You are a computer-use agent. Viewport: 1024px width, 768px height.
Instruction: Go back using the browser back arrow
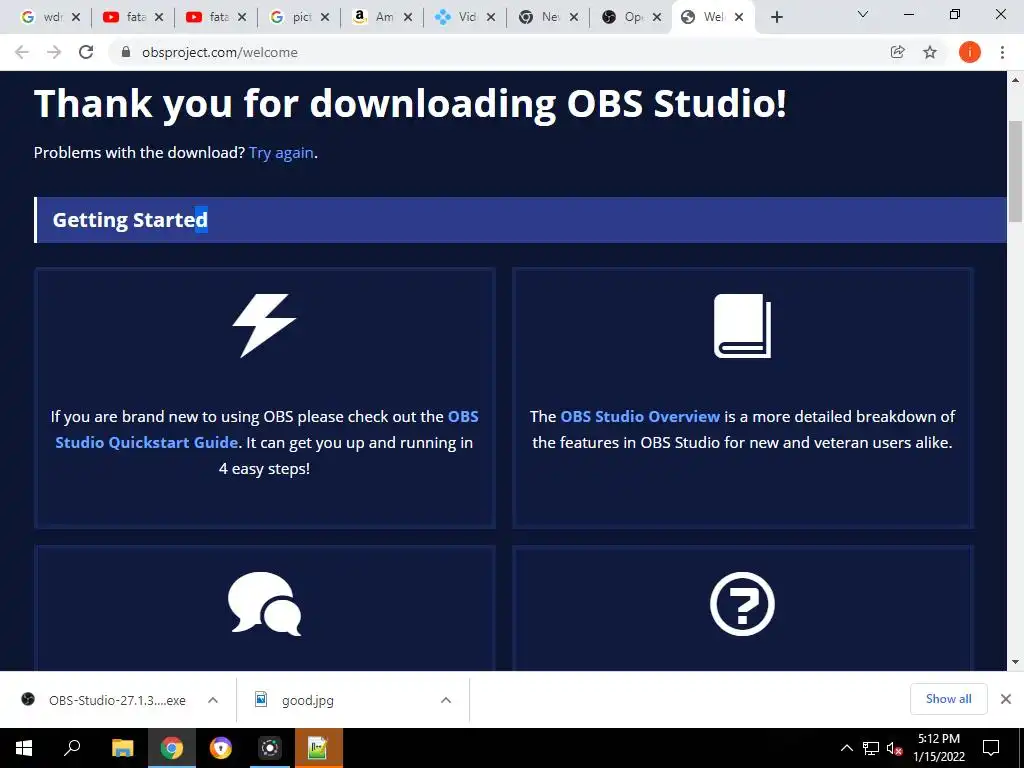tap(22, 52)
